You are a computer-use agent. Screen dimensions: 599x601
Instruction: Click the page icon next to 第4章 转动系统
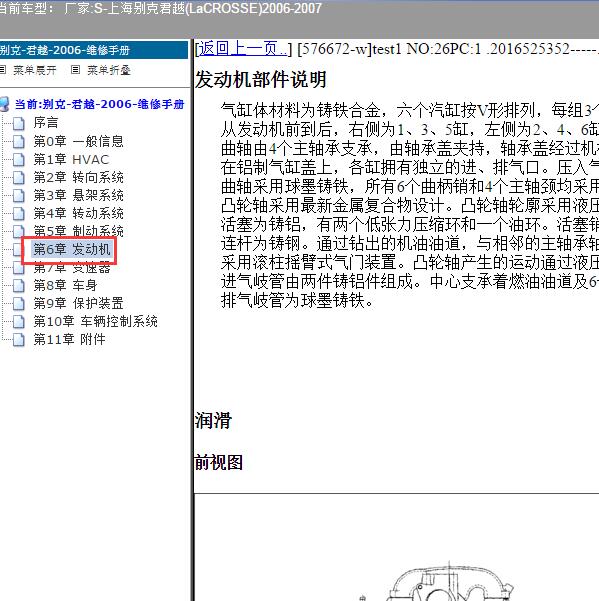pos(19,213)
